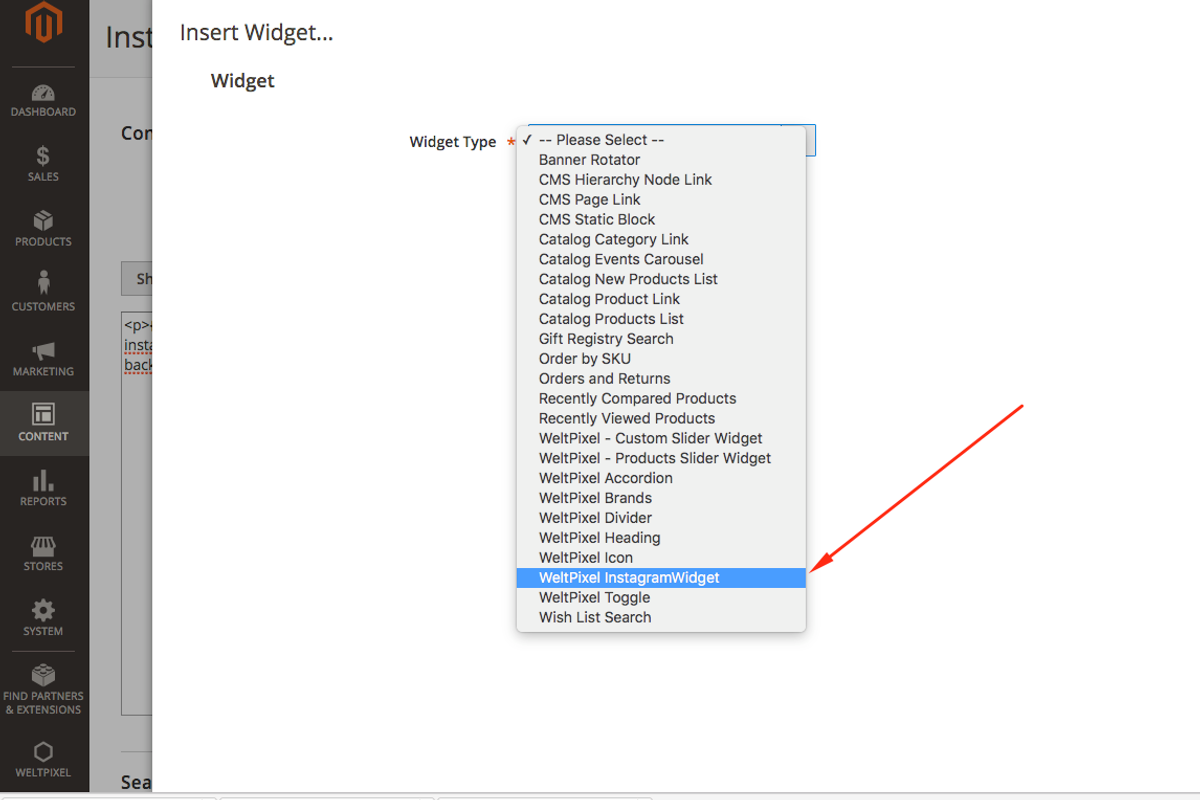Choose Order by SKU option

661,359
